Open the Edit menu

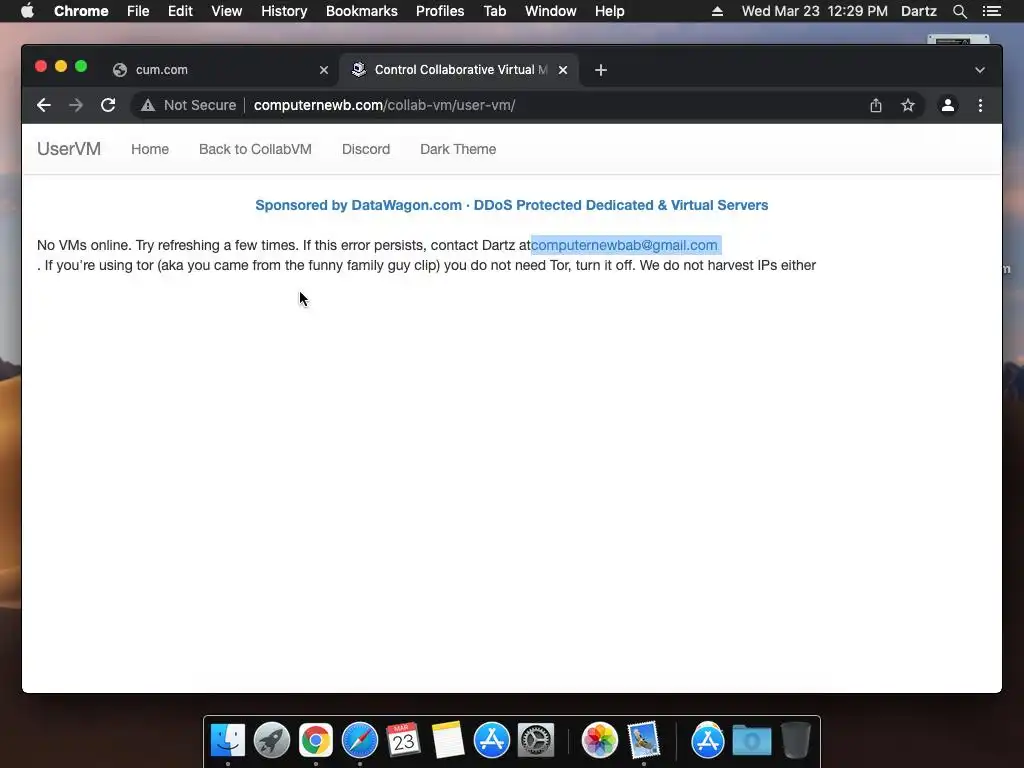(x=180, y=11)
